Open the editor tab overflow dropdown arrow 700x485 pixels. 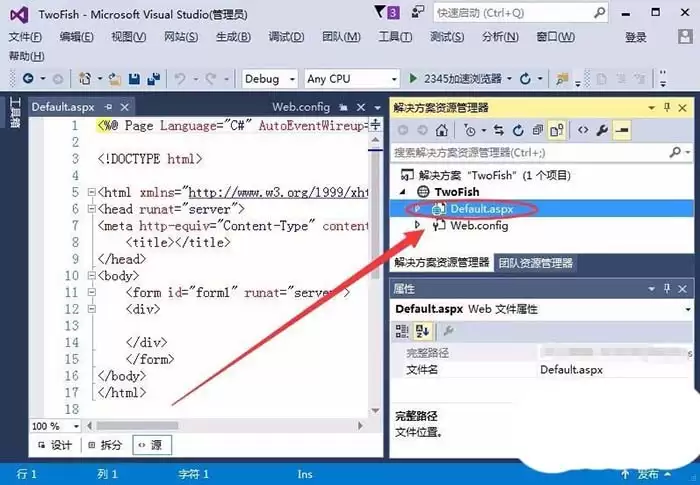[x=377, y=108]
